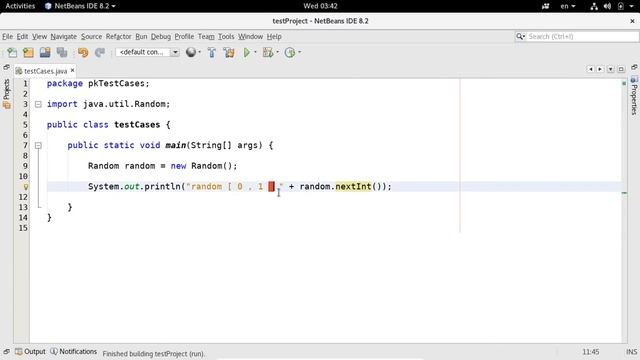Open the Notifications panel button

[x=73, y=351]
